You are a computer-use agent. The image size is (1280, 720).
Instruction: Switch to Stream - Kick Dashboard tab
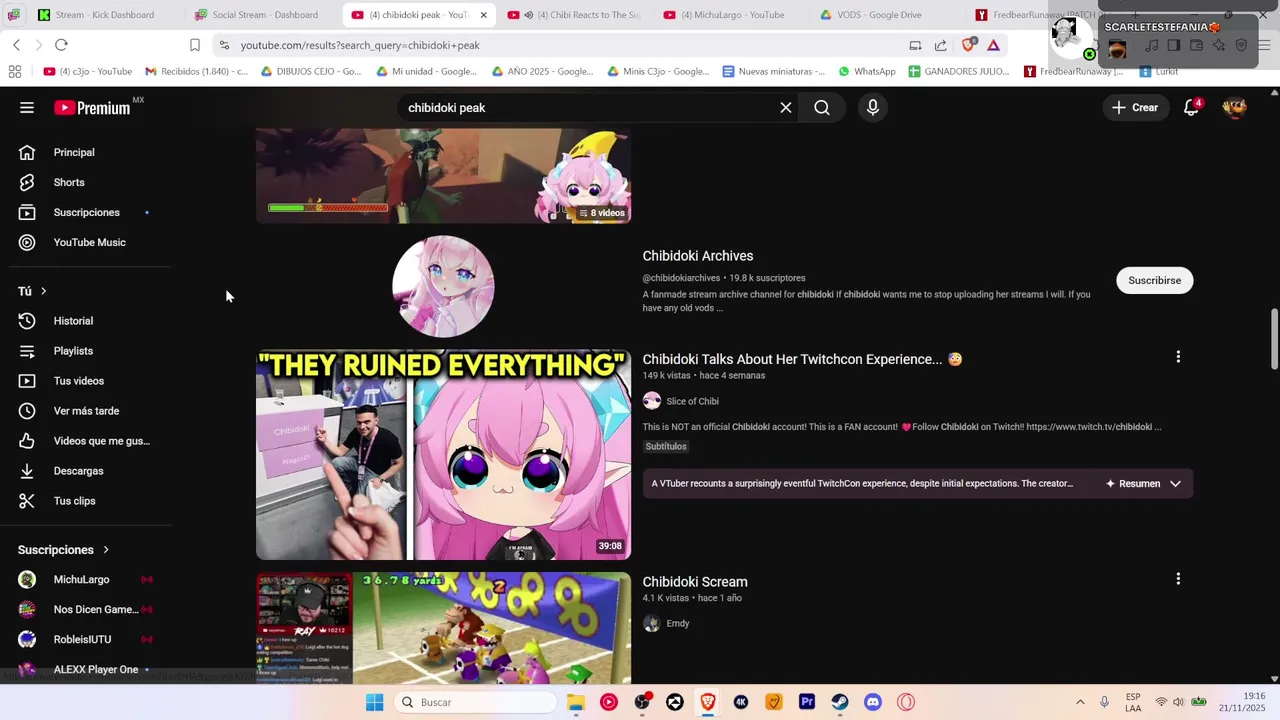click(x=104, y=15)
